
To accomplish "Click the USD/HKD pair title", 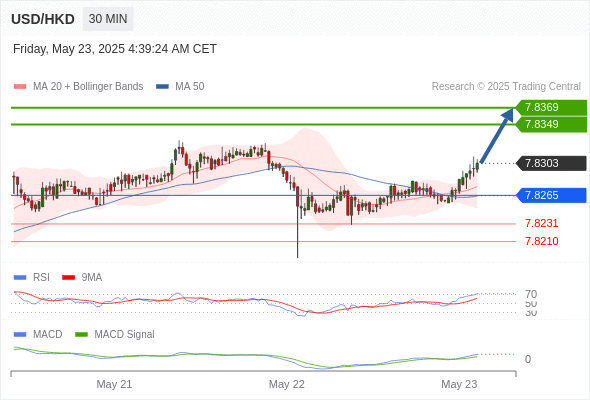I will click(43, 19).
